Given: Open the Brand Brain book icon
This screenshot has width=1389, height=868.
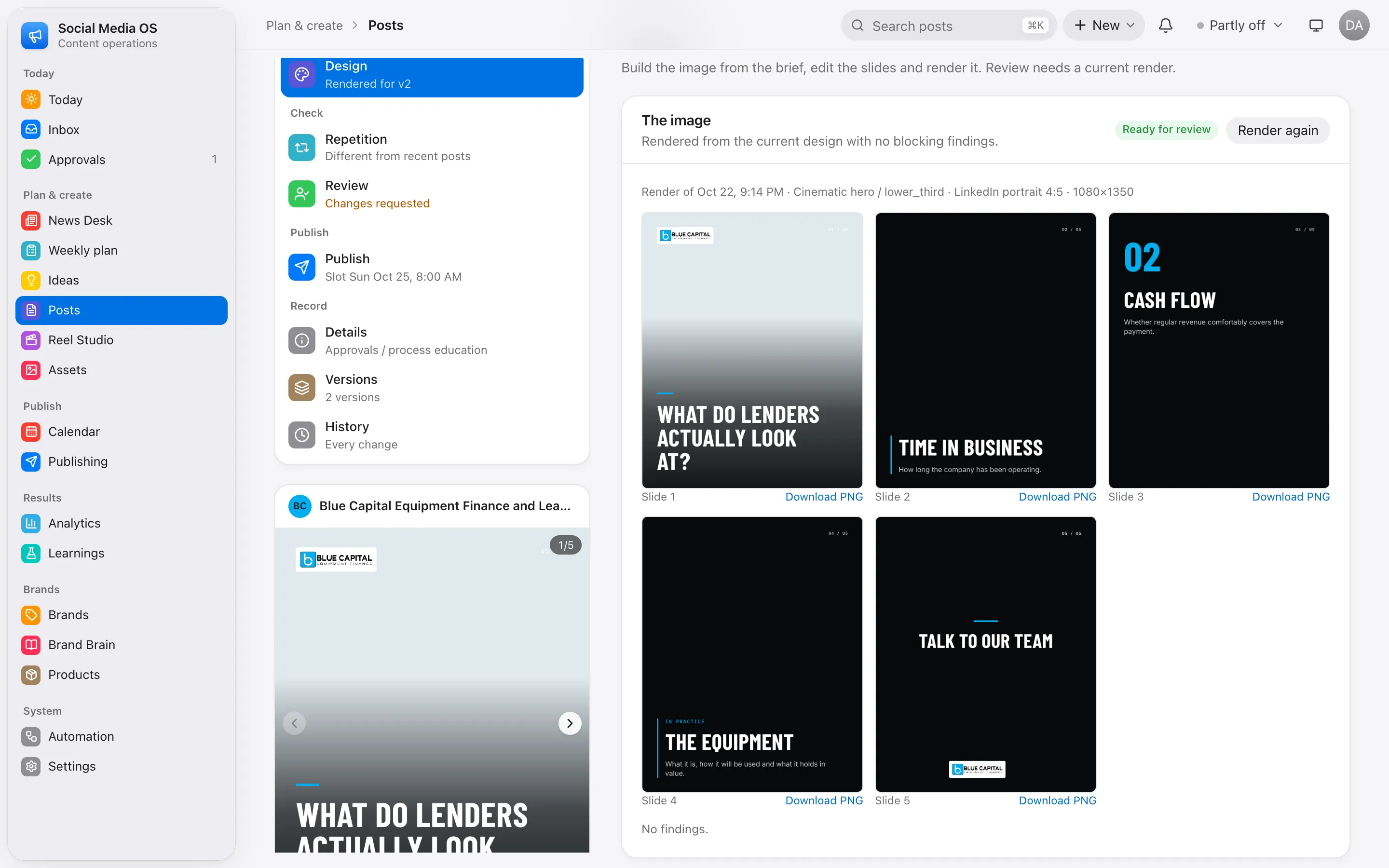Looking at the screenshot, I should click(31, 645).
